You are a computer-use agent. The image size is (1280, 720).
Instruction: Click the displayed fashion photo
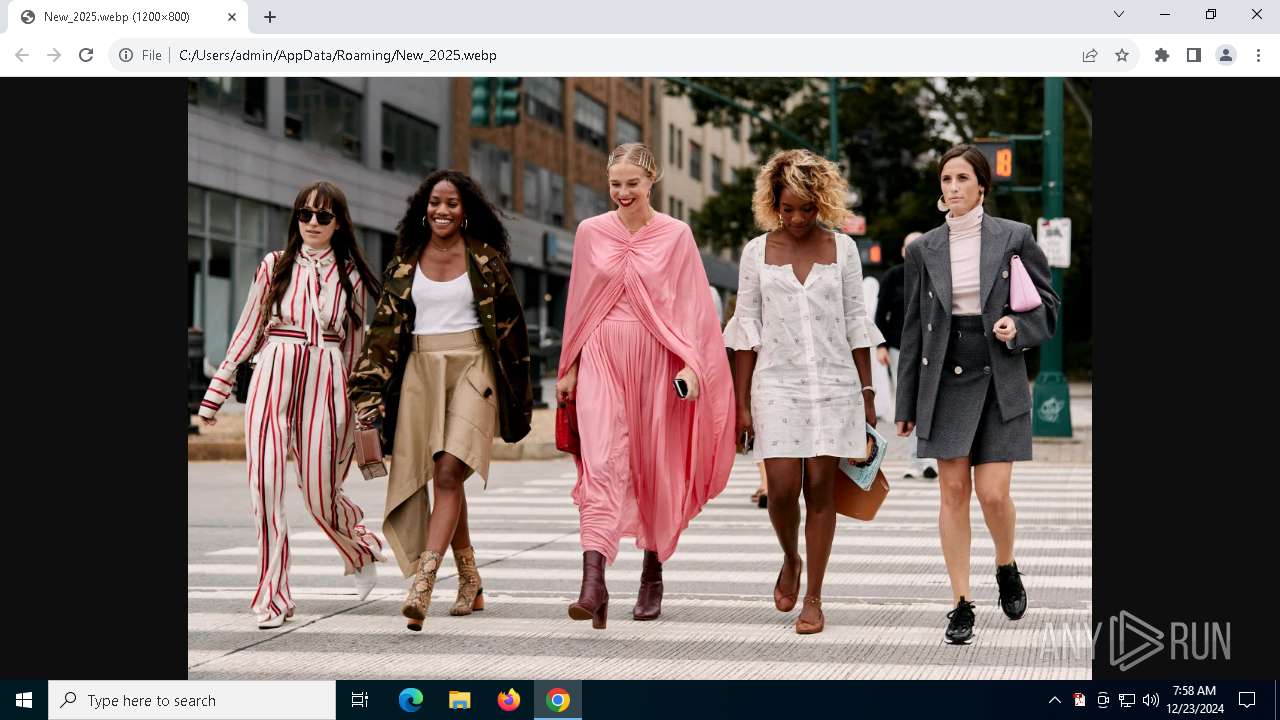[x=640, y=378]
